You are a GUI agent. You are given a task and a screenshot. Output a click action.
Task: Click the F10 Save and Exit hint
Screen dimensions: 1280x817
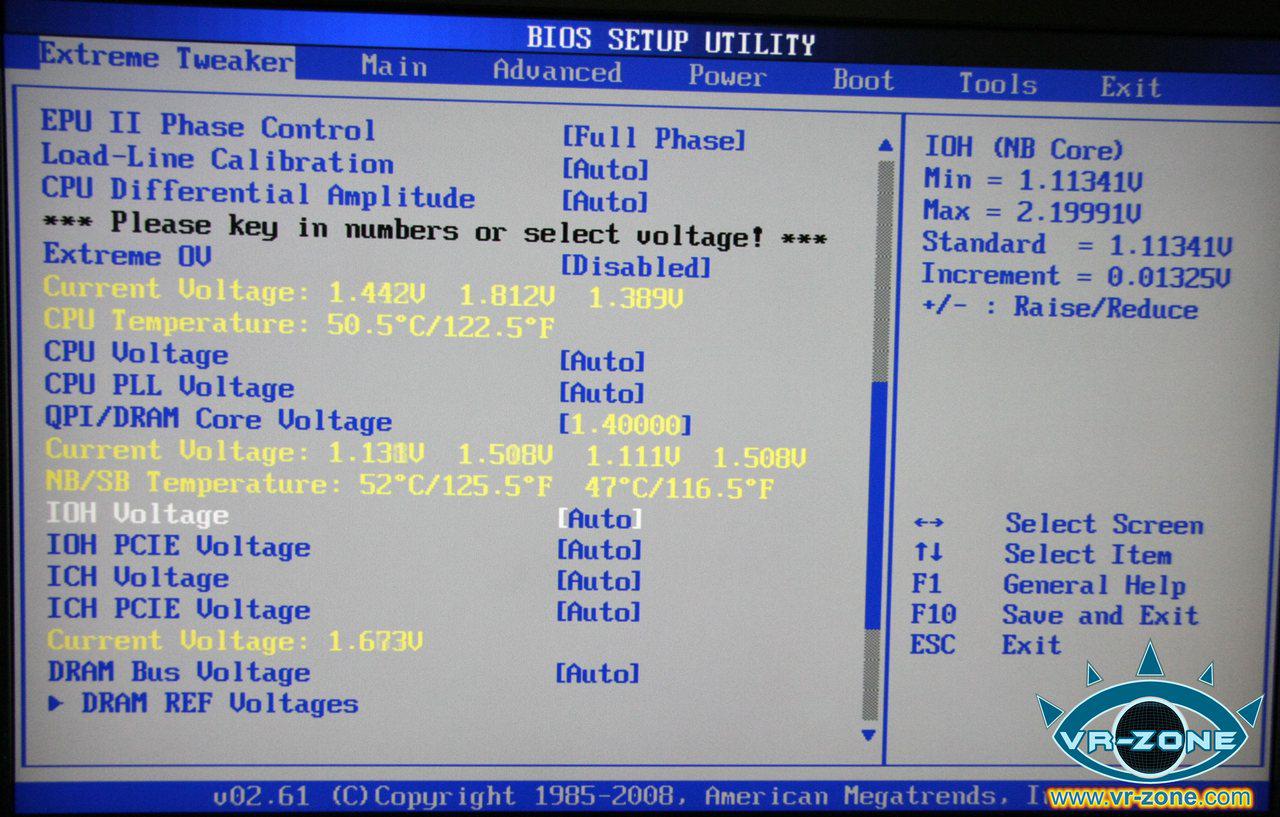(1054, 615)
